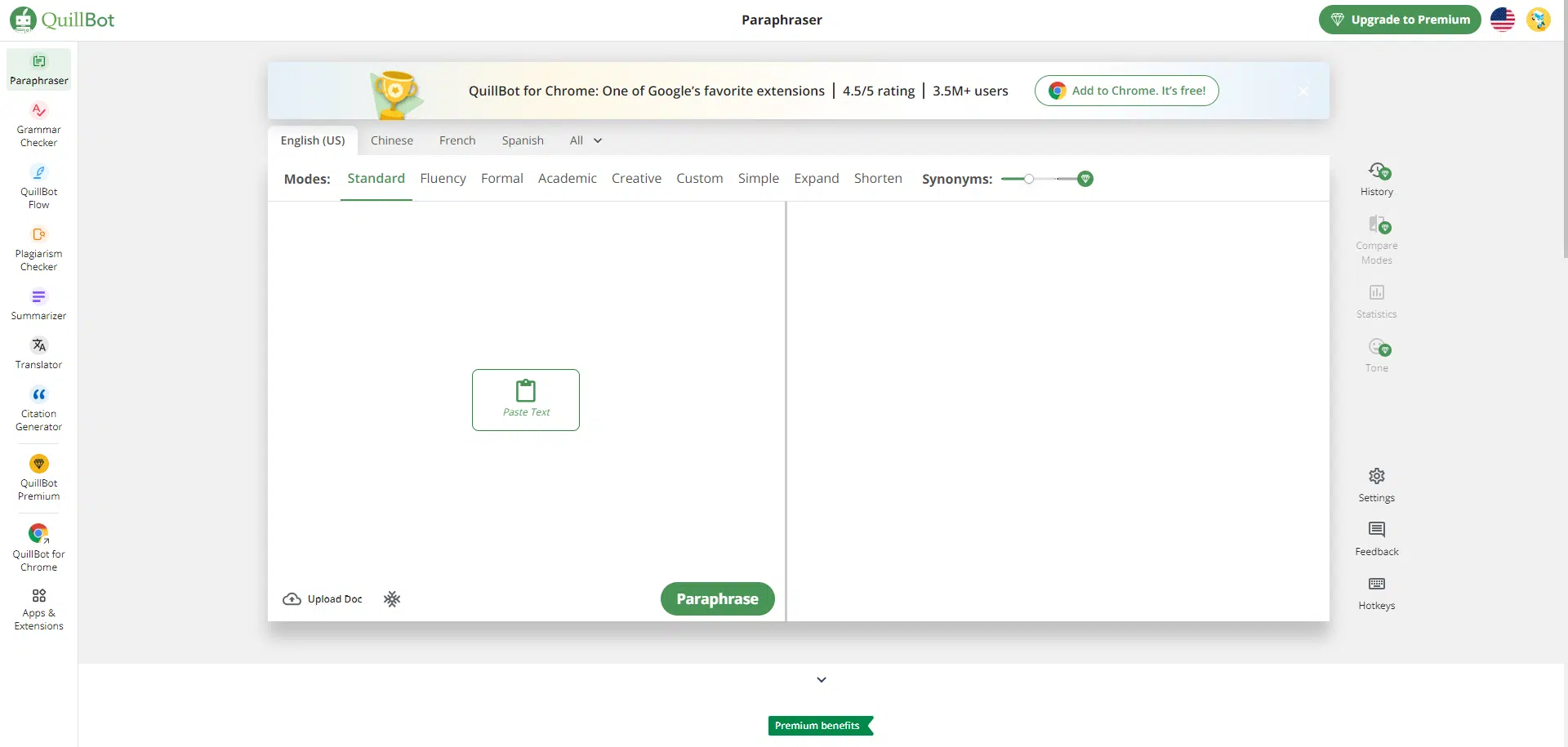Select the Spanish language tab
The width and height of the screenshot is (1568, 747).
(x=523, y=140)
